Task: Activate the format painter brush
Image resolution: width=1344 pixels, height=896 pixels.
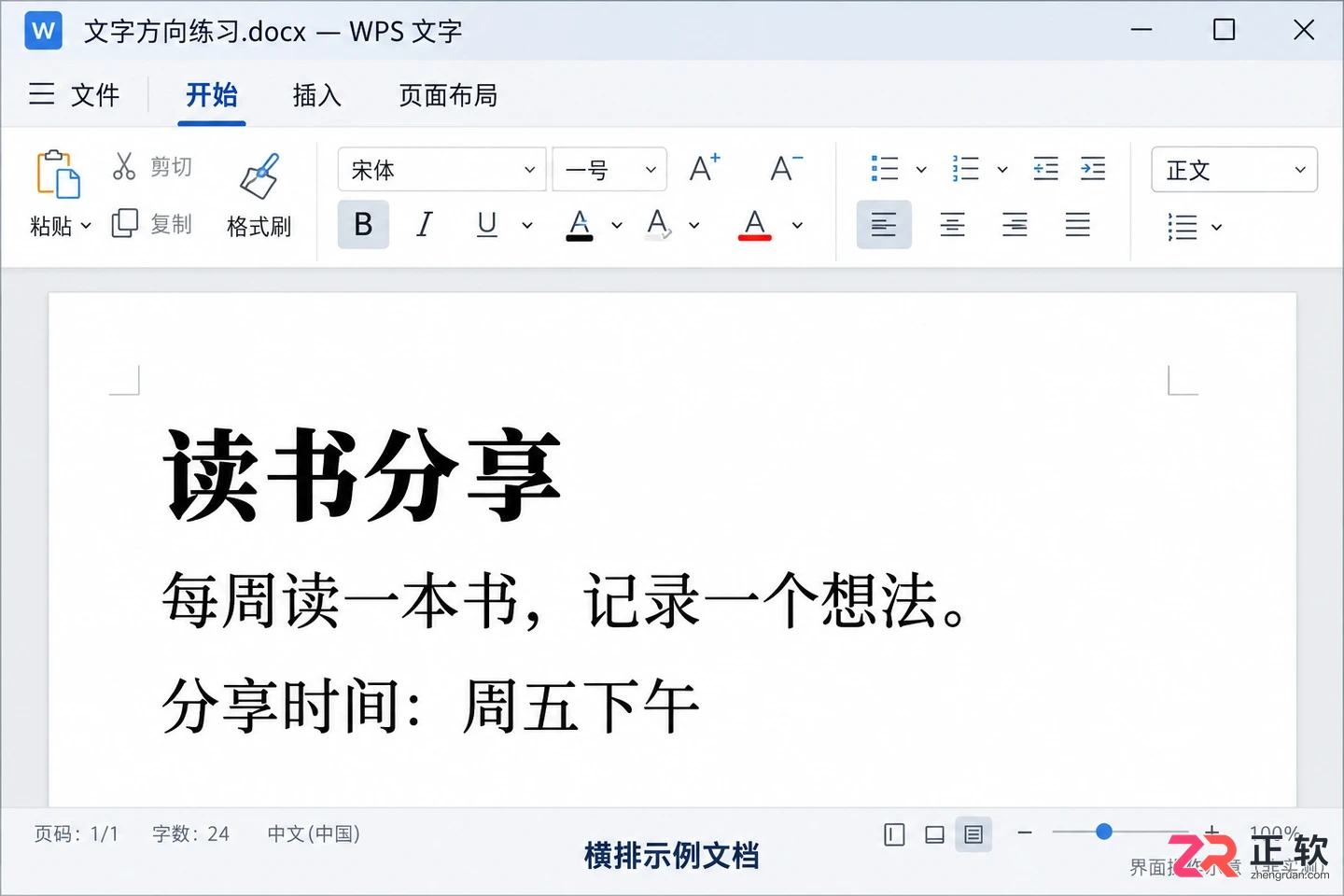Action: [259, 175]
